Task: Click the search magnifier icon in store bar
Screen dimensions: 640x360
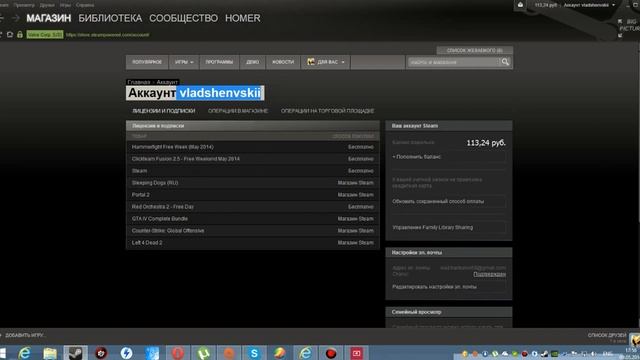Action: [x=505, y=62]
